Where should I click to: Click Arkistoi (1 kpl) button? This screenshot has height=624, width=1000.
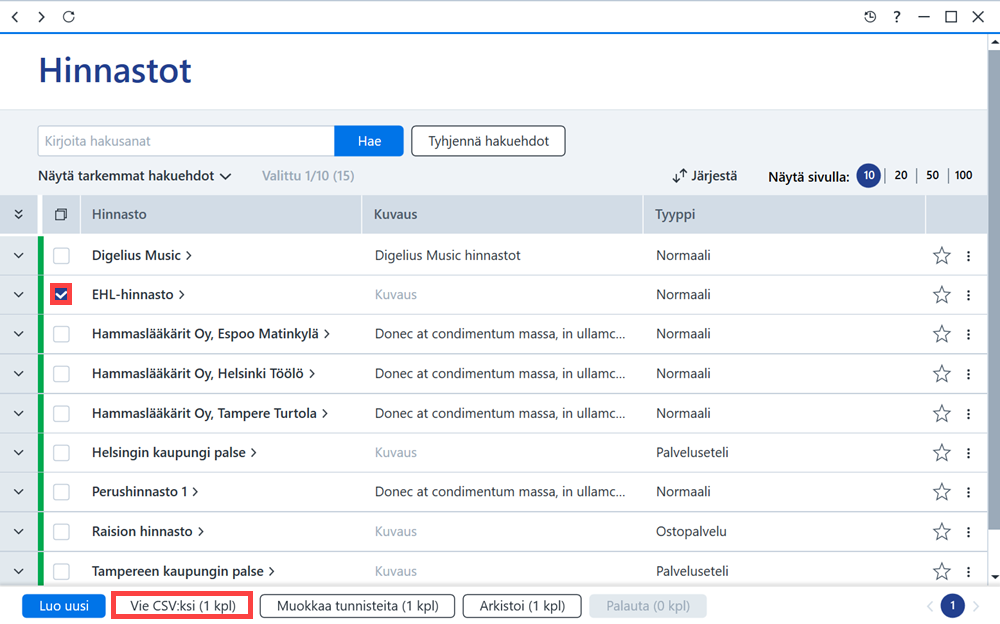(522, 605)
